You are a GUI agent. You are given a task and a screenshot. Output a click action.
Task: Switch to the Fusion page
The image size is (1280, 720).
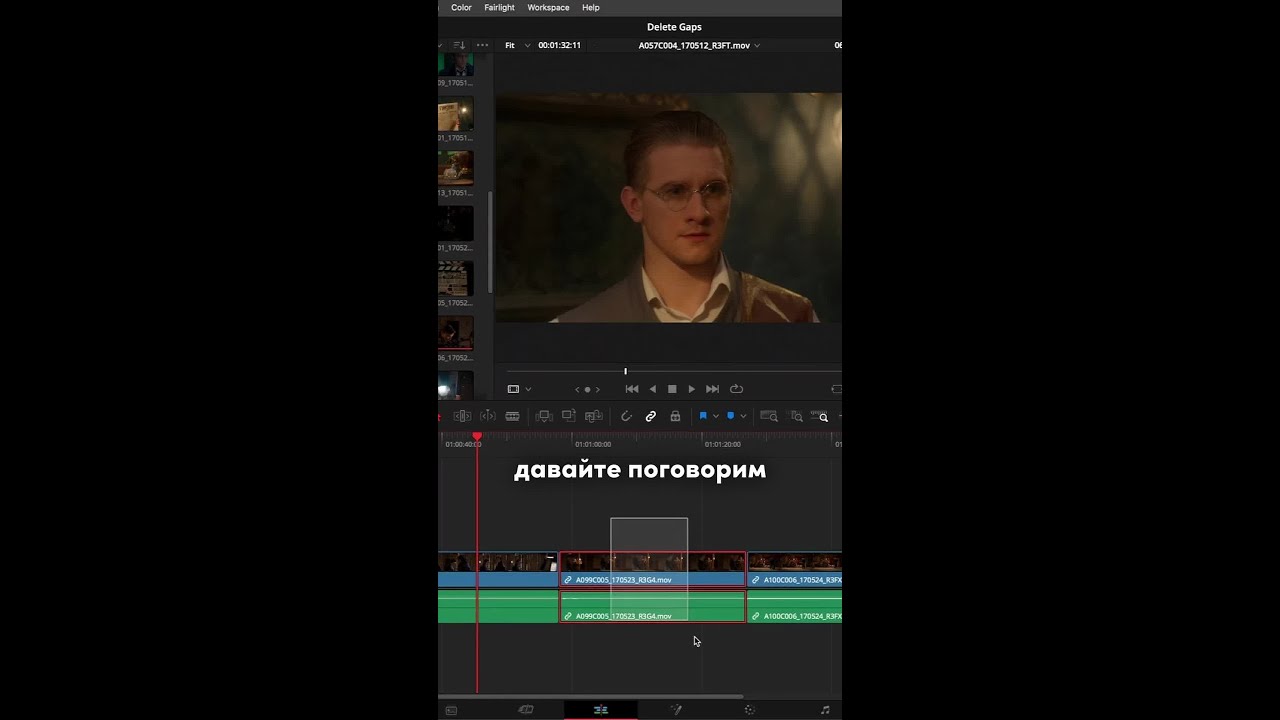676,710
